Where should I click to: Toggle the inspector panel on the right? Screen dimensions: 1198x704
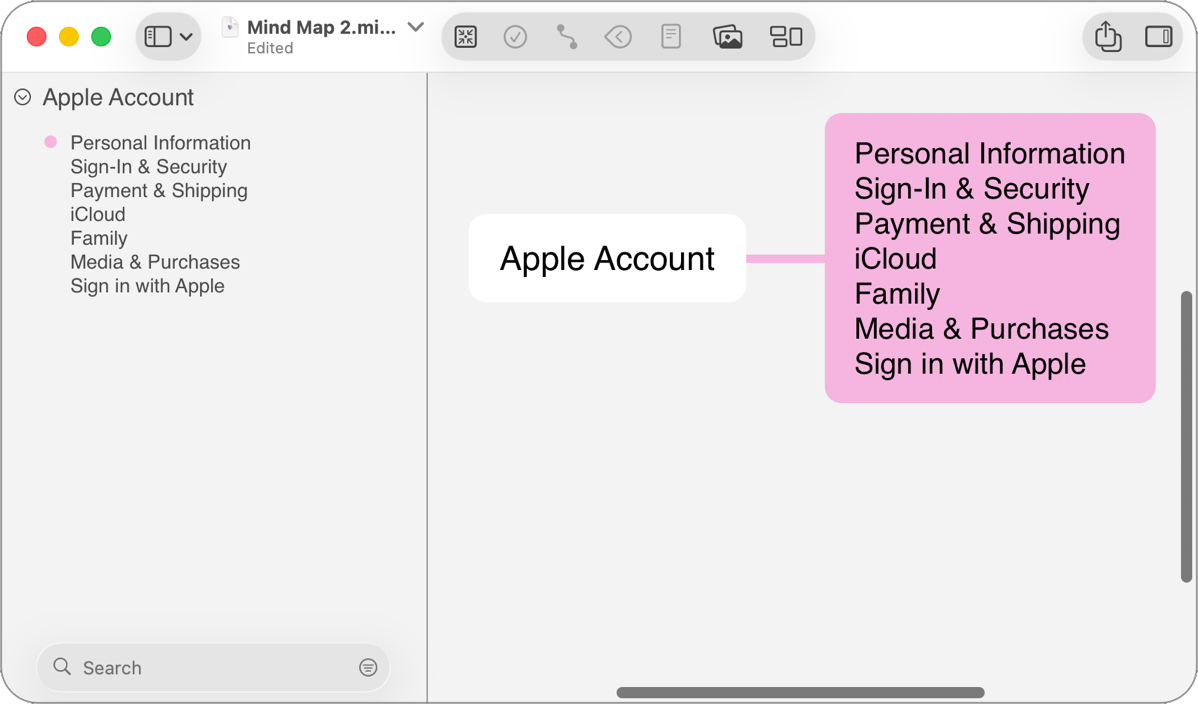click(1159, 36)
